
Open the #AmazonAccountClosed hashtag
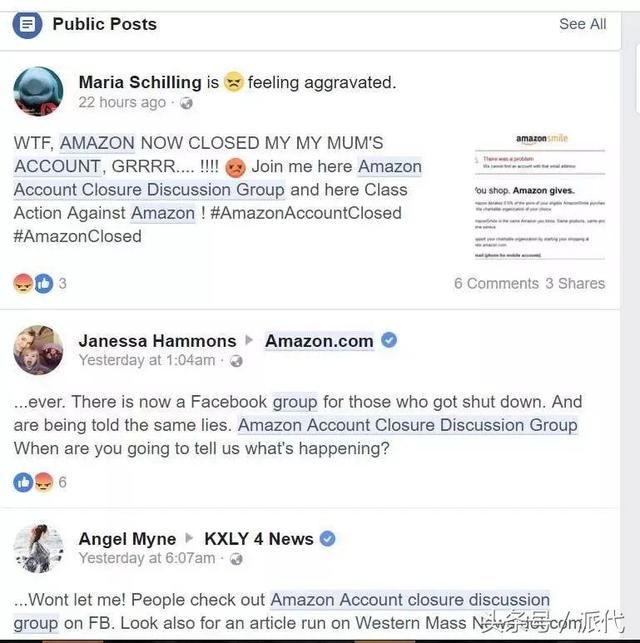point(306,213)
